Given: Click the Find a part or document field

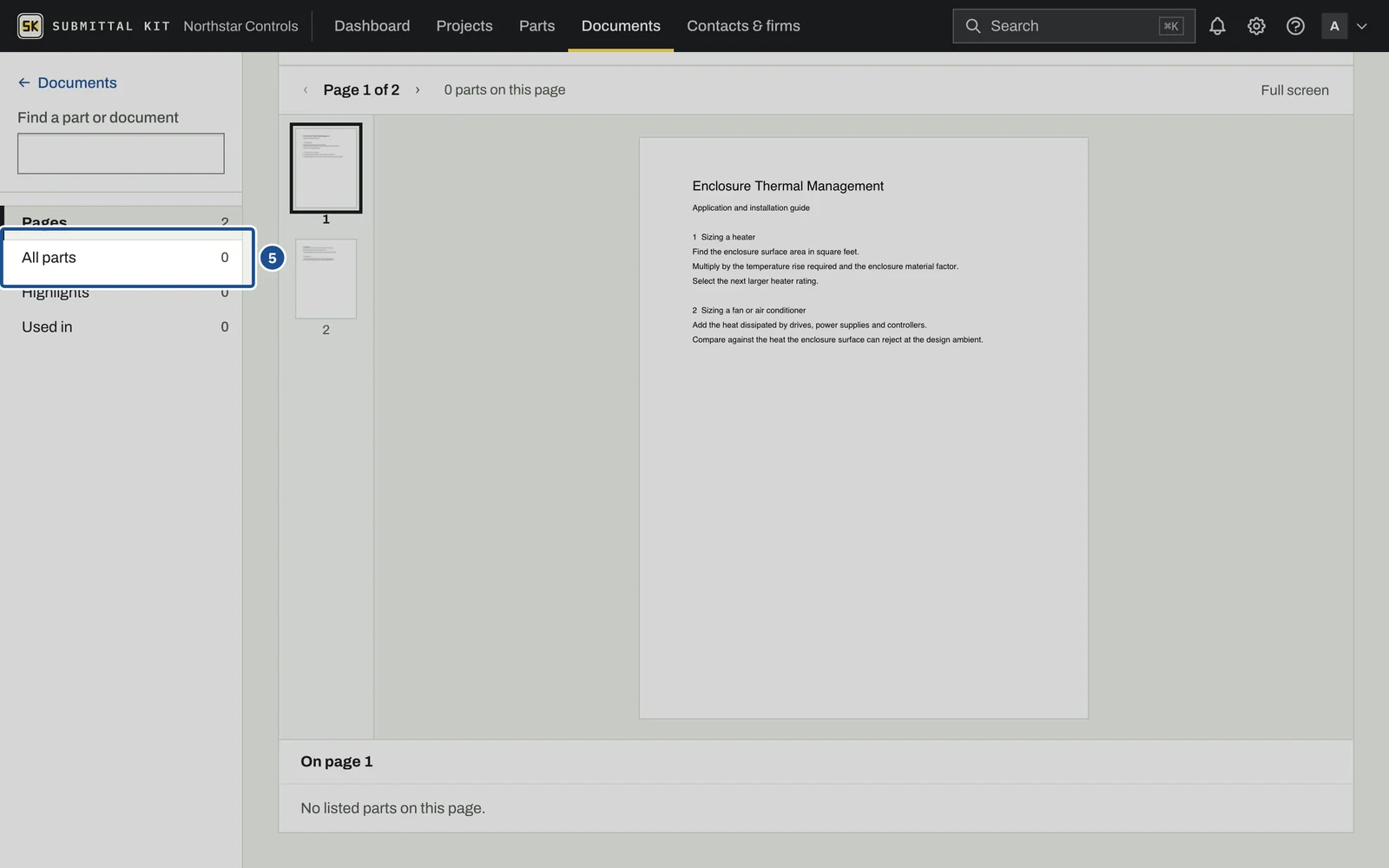Looking at the screenshot, I should [x=121, y=154].
